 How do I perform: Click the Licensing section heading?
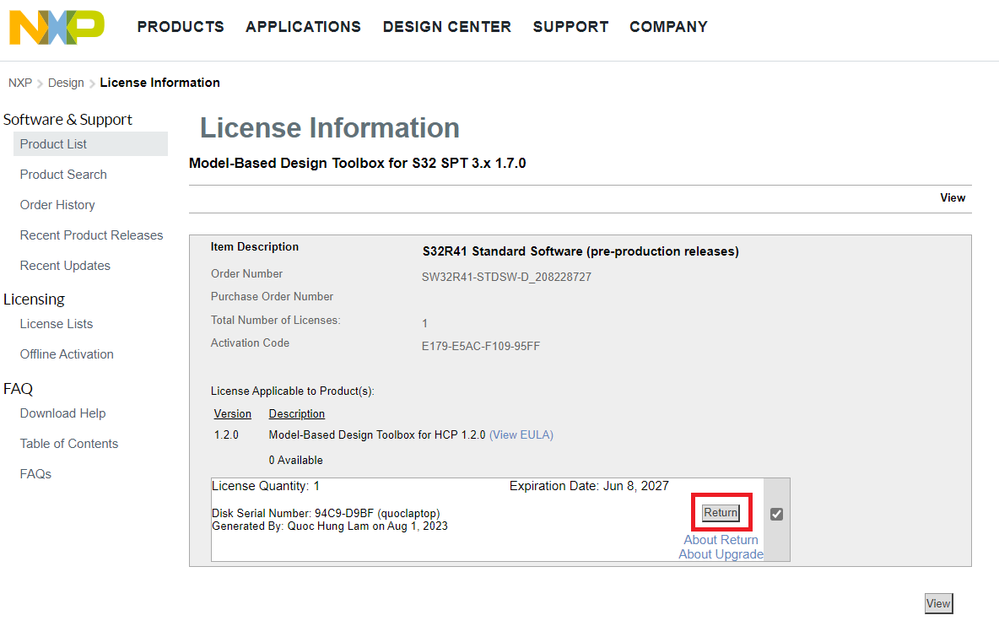pos(34,299)
